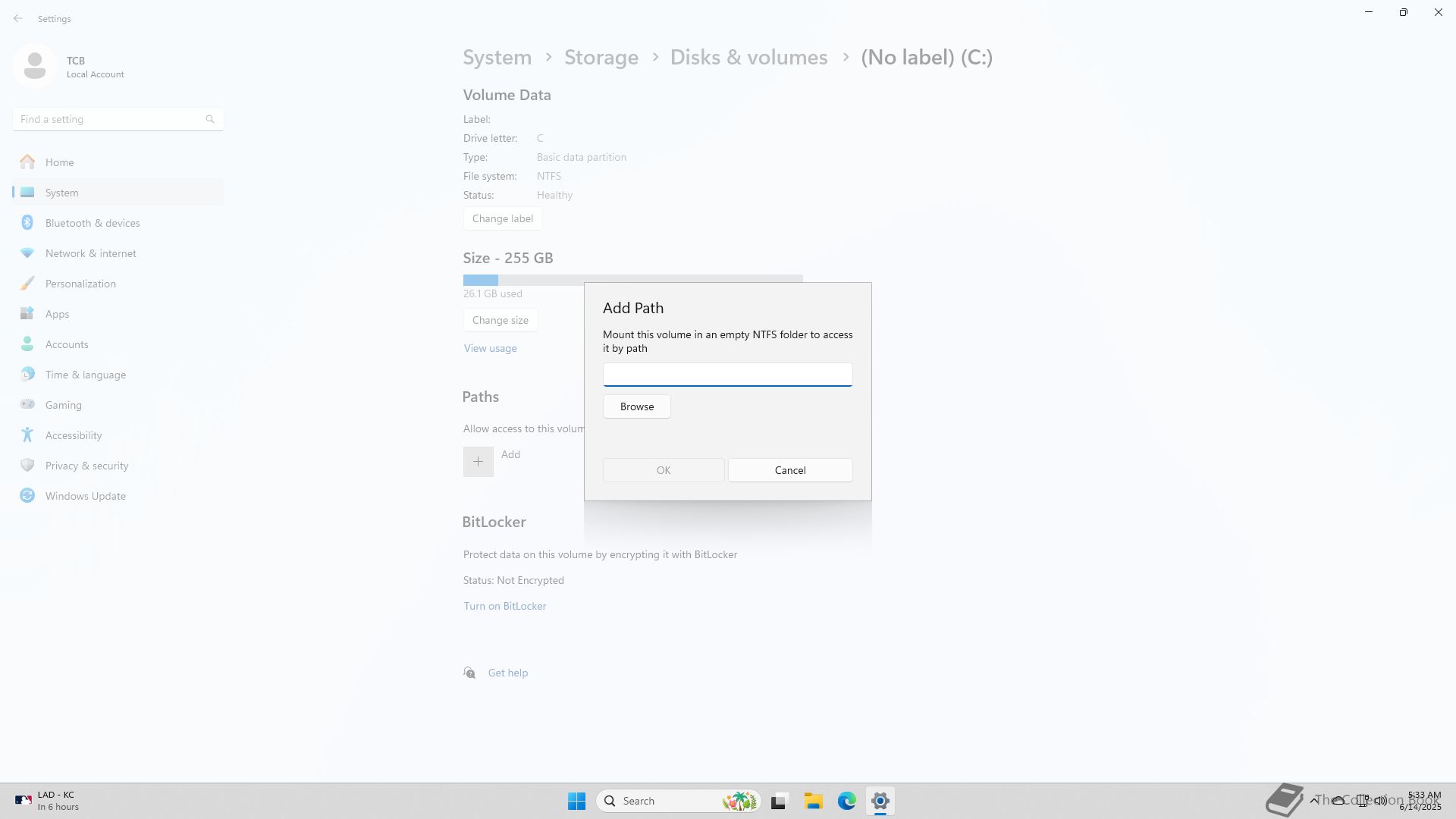Open Accessibility settings category

(73, 435)
